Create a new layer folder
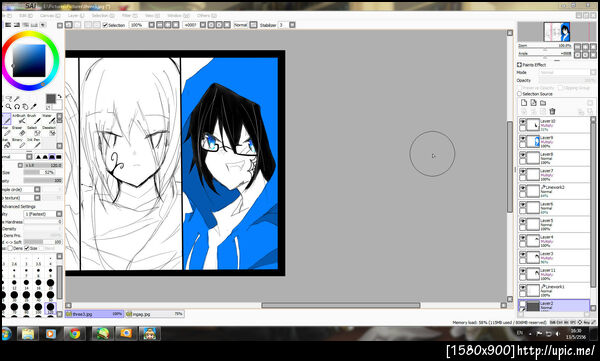The height and width of the screenshot is (361, 600). point(543,103)
